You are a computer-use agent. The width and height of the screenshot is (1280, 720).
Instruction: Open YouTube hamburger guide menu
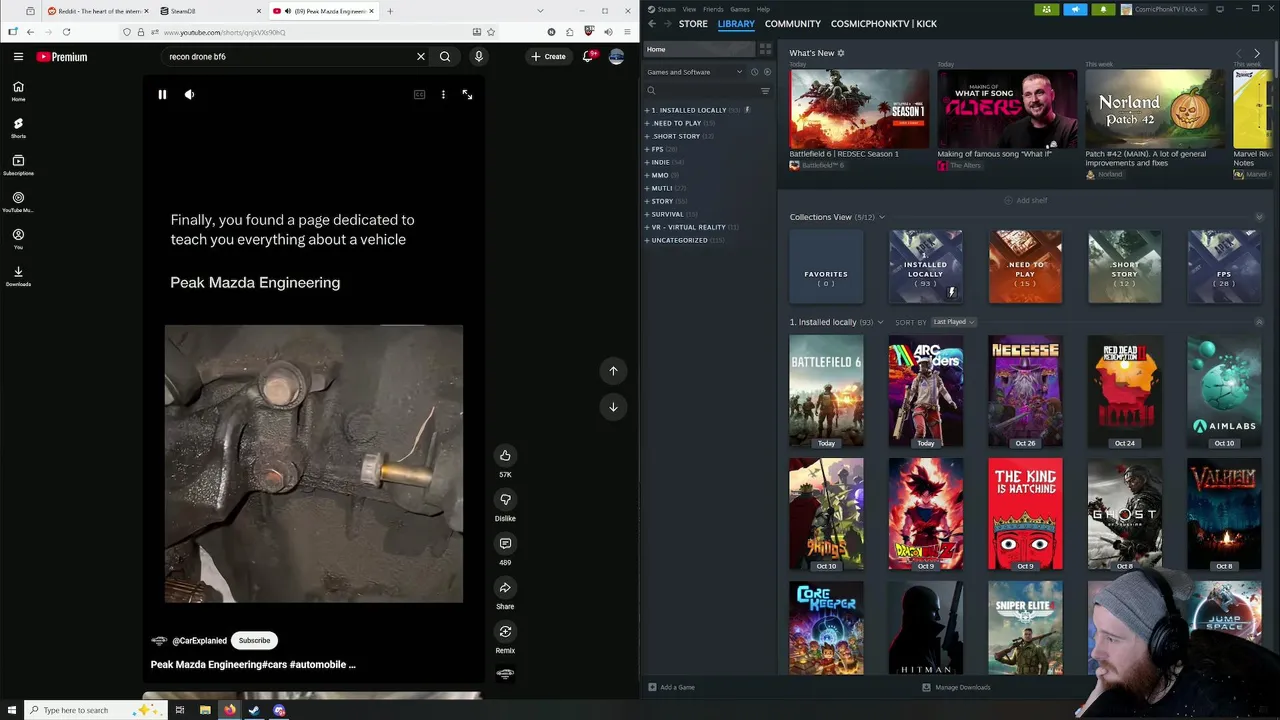(x=18, y=57)
